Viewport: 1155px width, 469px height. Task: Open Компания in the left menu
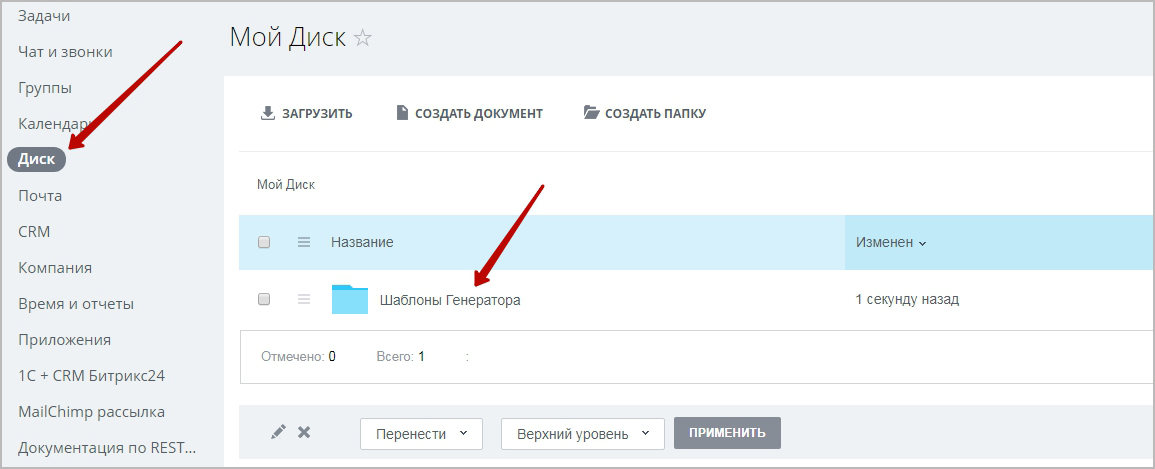pos(55,268)
